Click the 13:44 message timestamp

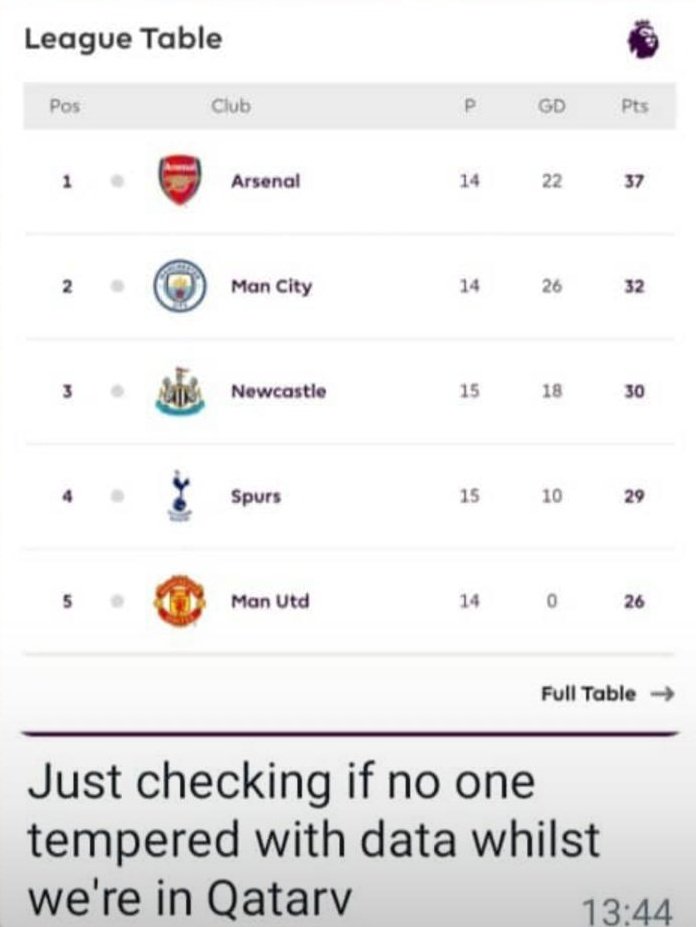pyautogui.click(x=627, y=910)
